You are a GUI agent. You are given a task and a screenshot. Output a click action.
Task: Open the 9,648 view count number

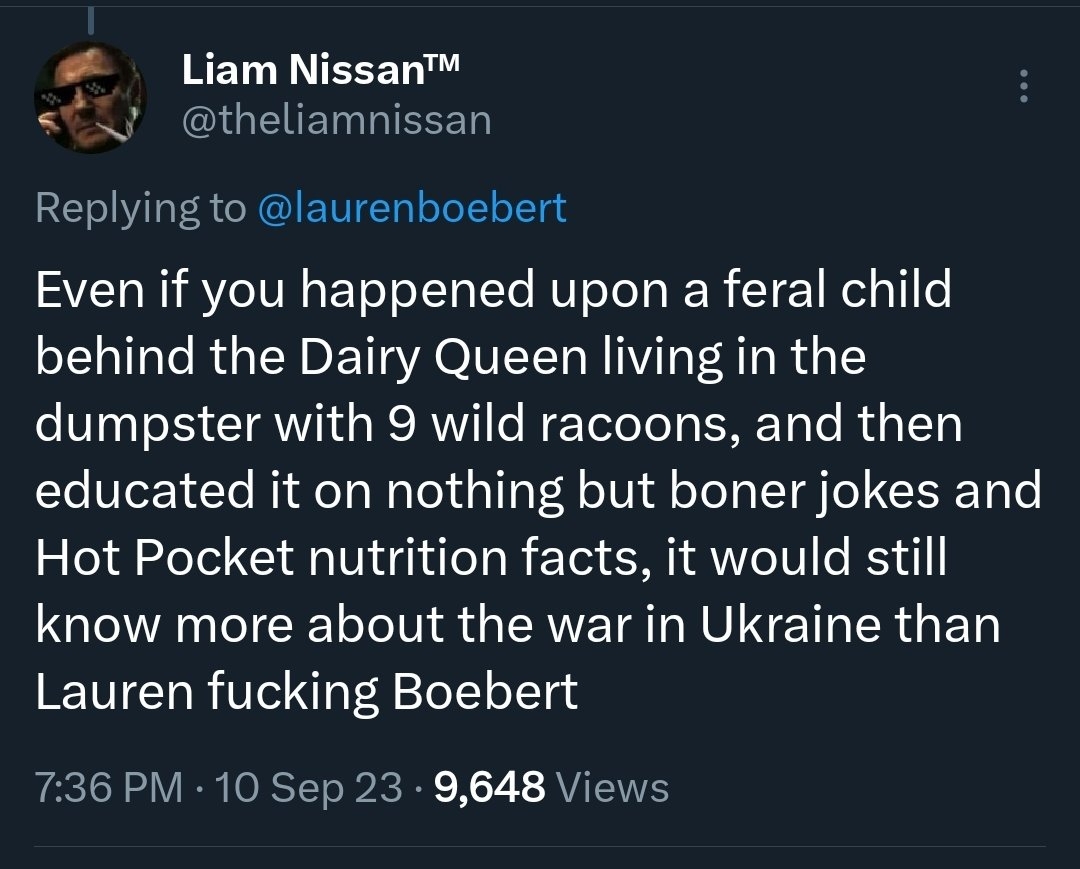coord(491,787)
